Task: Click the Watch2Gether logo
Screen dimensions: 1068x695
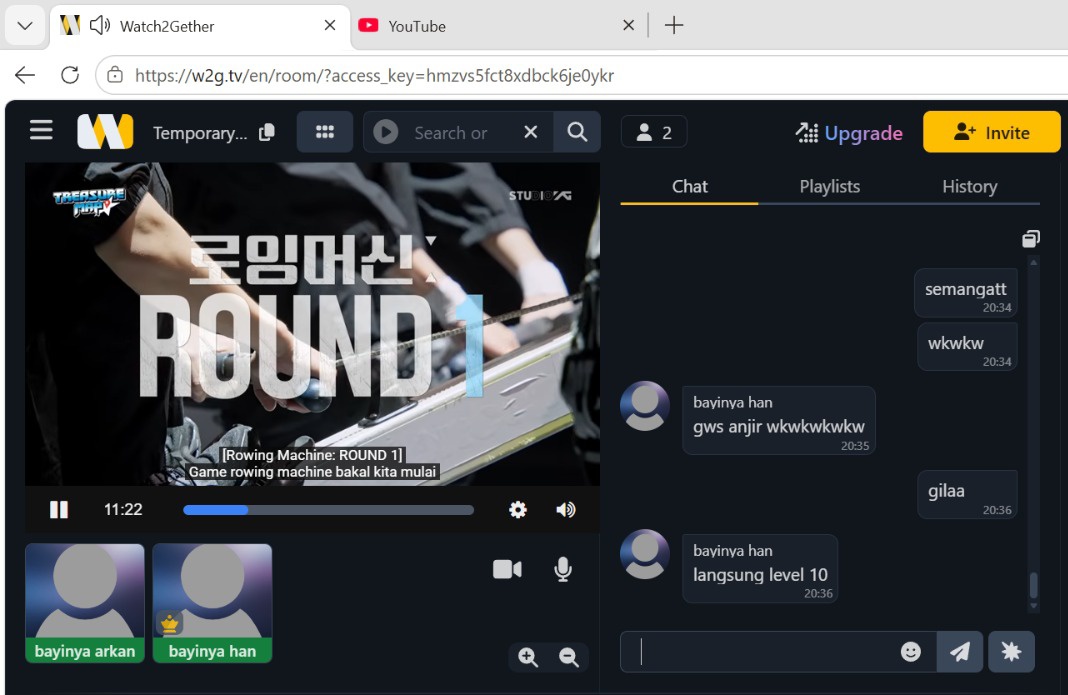Action: tap(105, 132)
